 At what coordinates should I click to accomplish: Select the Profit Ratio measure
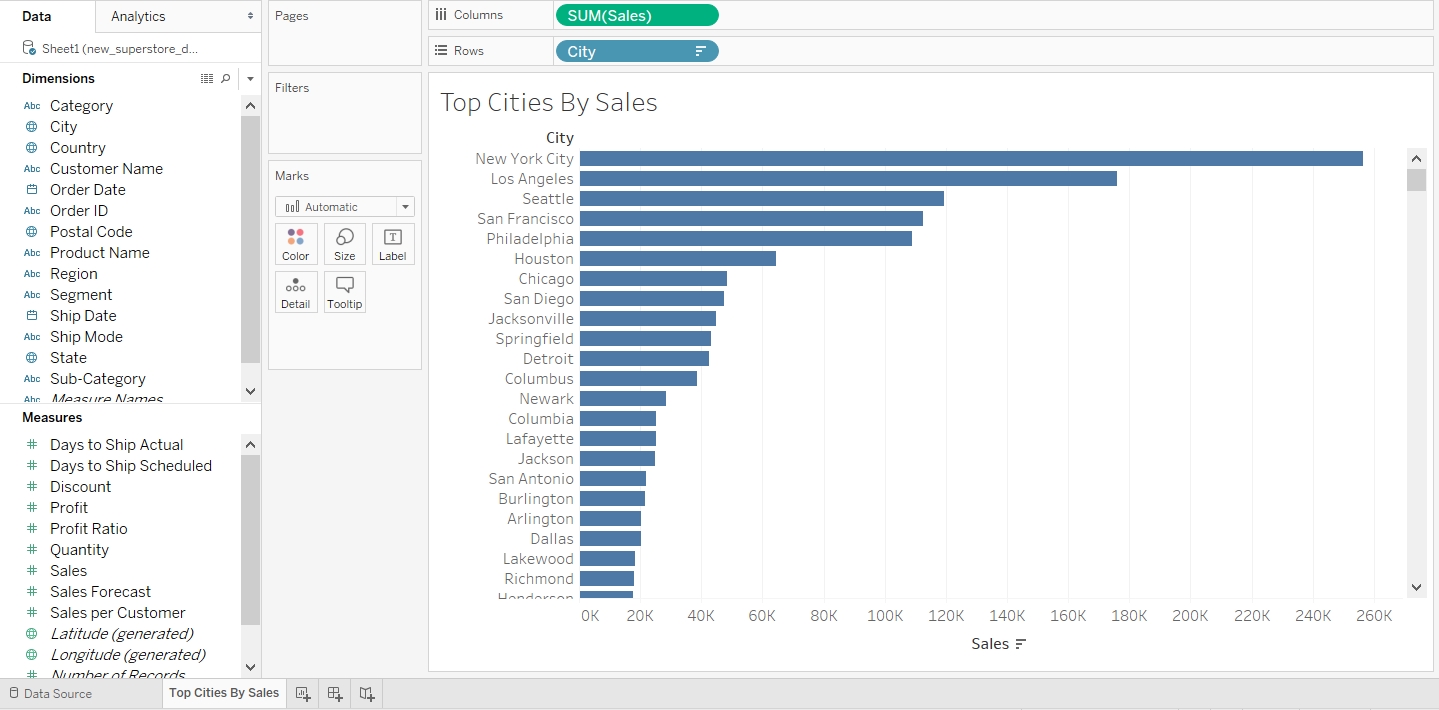pos(89,529)
